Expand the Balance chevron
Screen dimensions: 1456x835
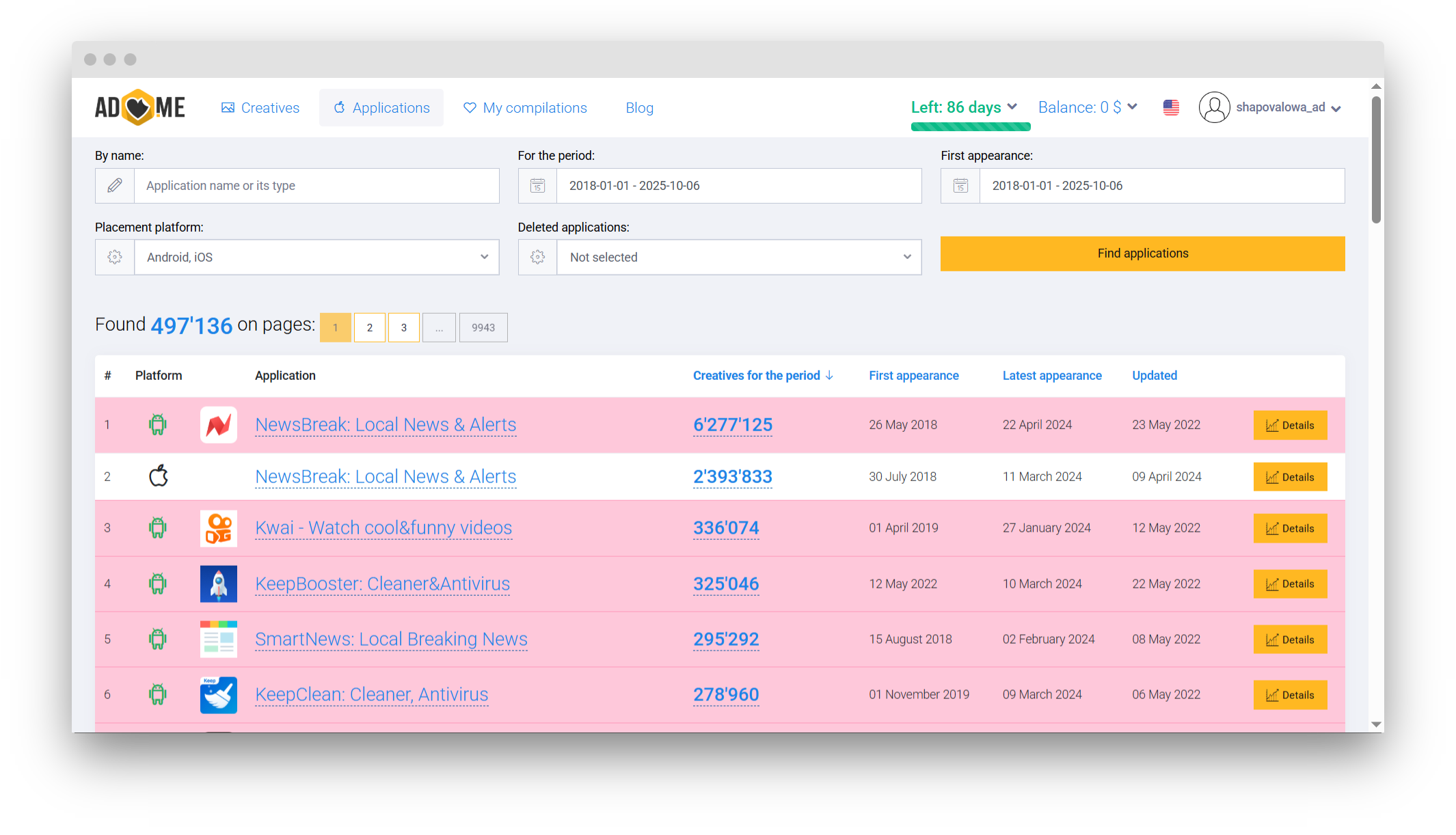pyautogui.click(x=1132, y=107)
